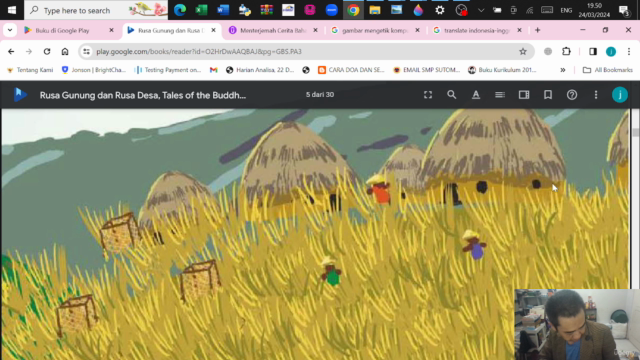Open the Gmail bookmark icon

click(213, 70)
